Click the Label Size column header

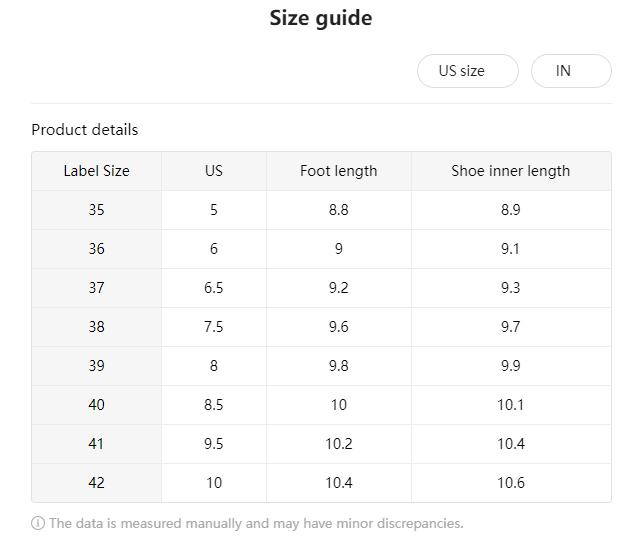point(96,171)
